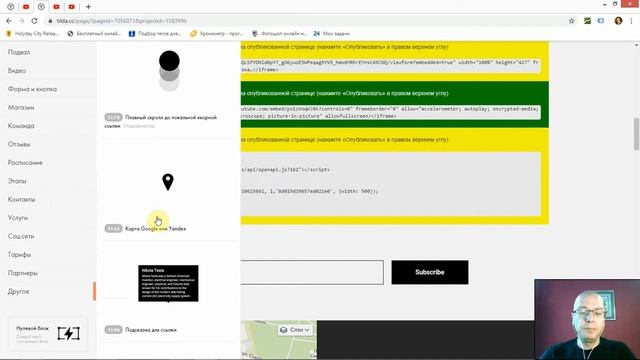Open the Бесплатный онлайн bookmark
This screenshot has height=360, width=640.
click(94, 33)
